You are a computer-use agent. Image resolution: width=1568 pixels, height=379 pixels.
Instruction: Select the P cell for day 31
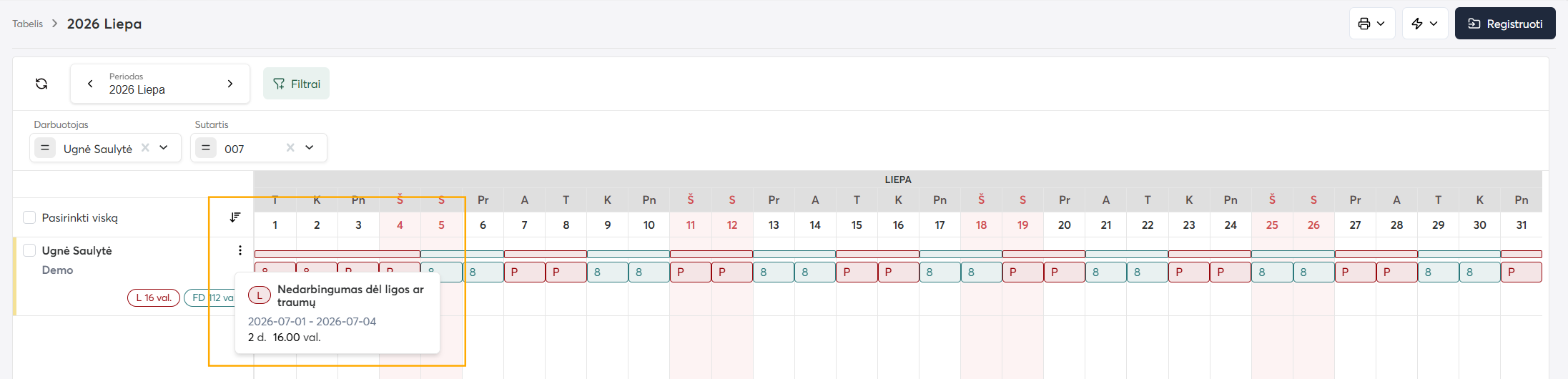click(x=1521, y=272)
